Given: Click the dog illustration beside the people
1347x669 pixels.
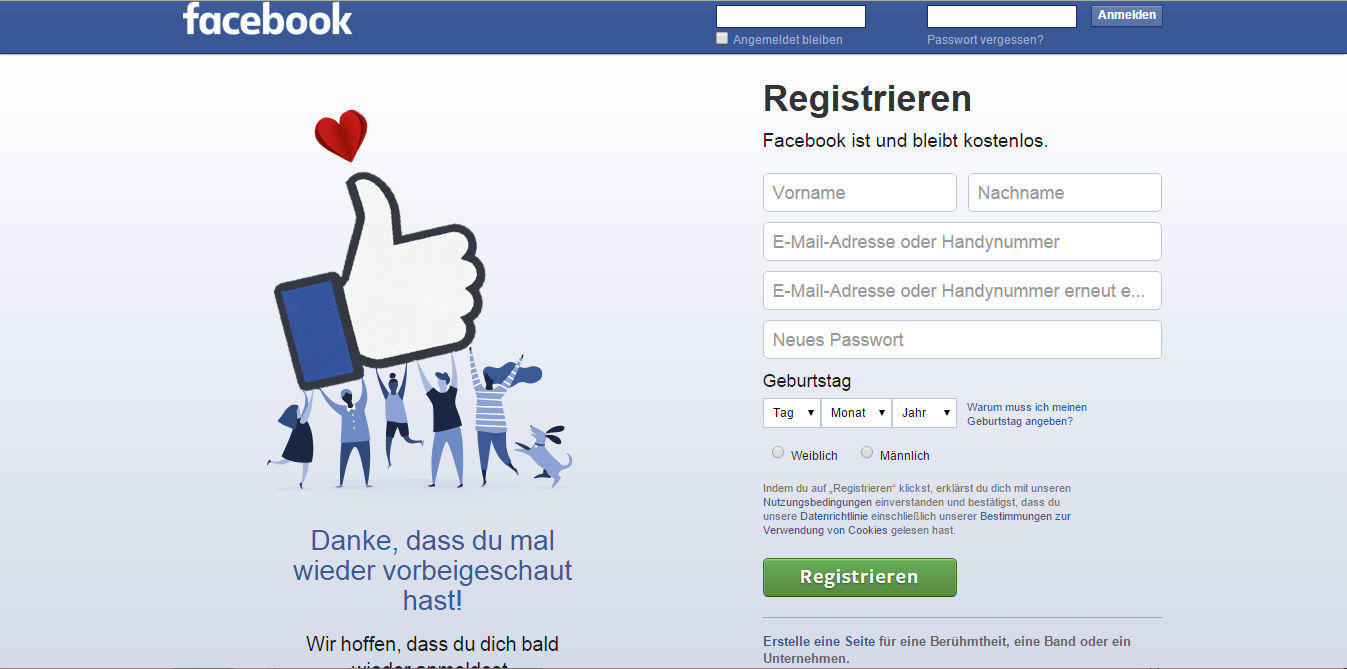Looking at the screenshot, I should click(x=545, y=455).
